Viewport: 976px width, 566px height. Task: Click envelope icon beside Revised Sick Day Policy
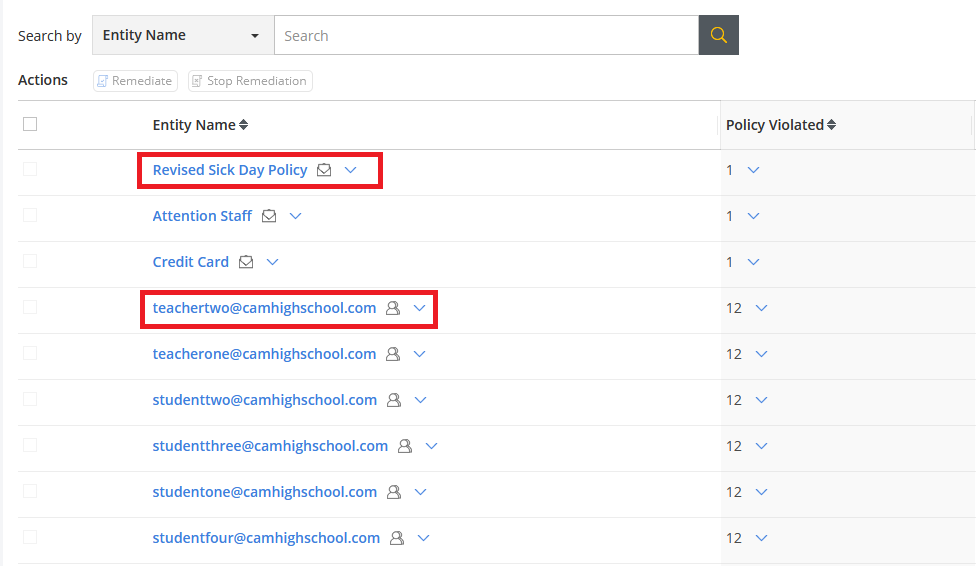click(324, 170)
